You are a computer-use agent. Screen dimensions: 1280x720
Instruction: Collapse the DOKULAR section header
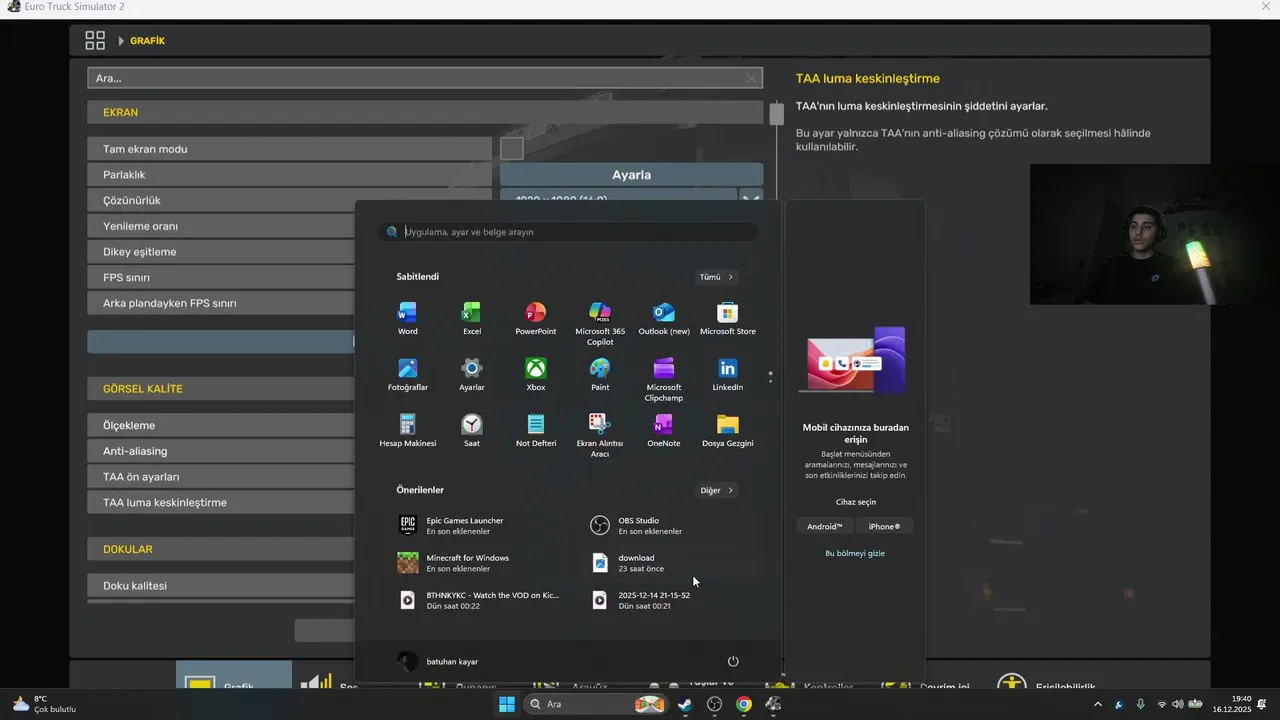coord(221,549)
